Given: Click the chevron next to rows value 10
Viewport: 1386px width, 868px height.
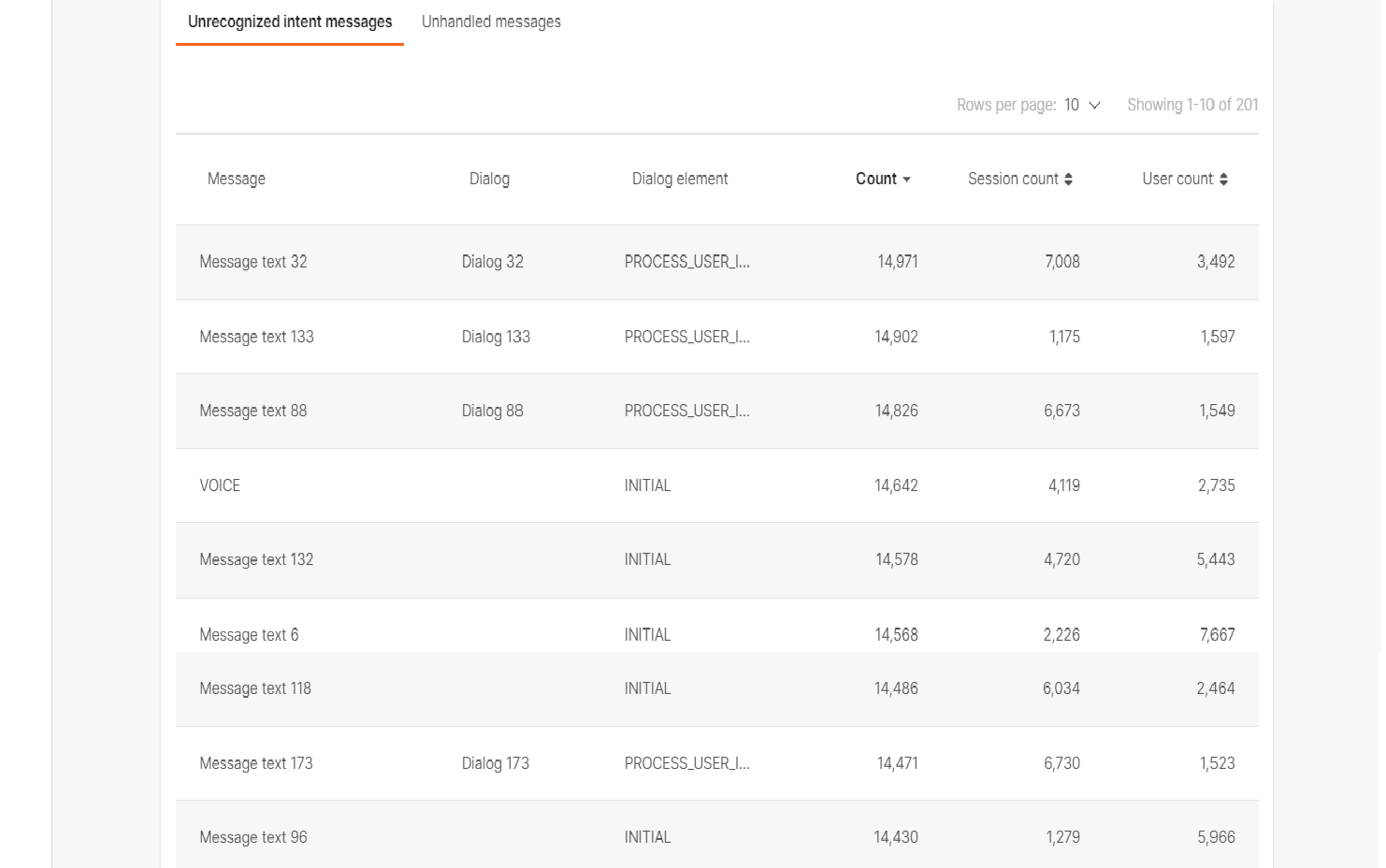Looking at the screenshot, I should tap(1095, 105).
